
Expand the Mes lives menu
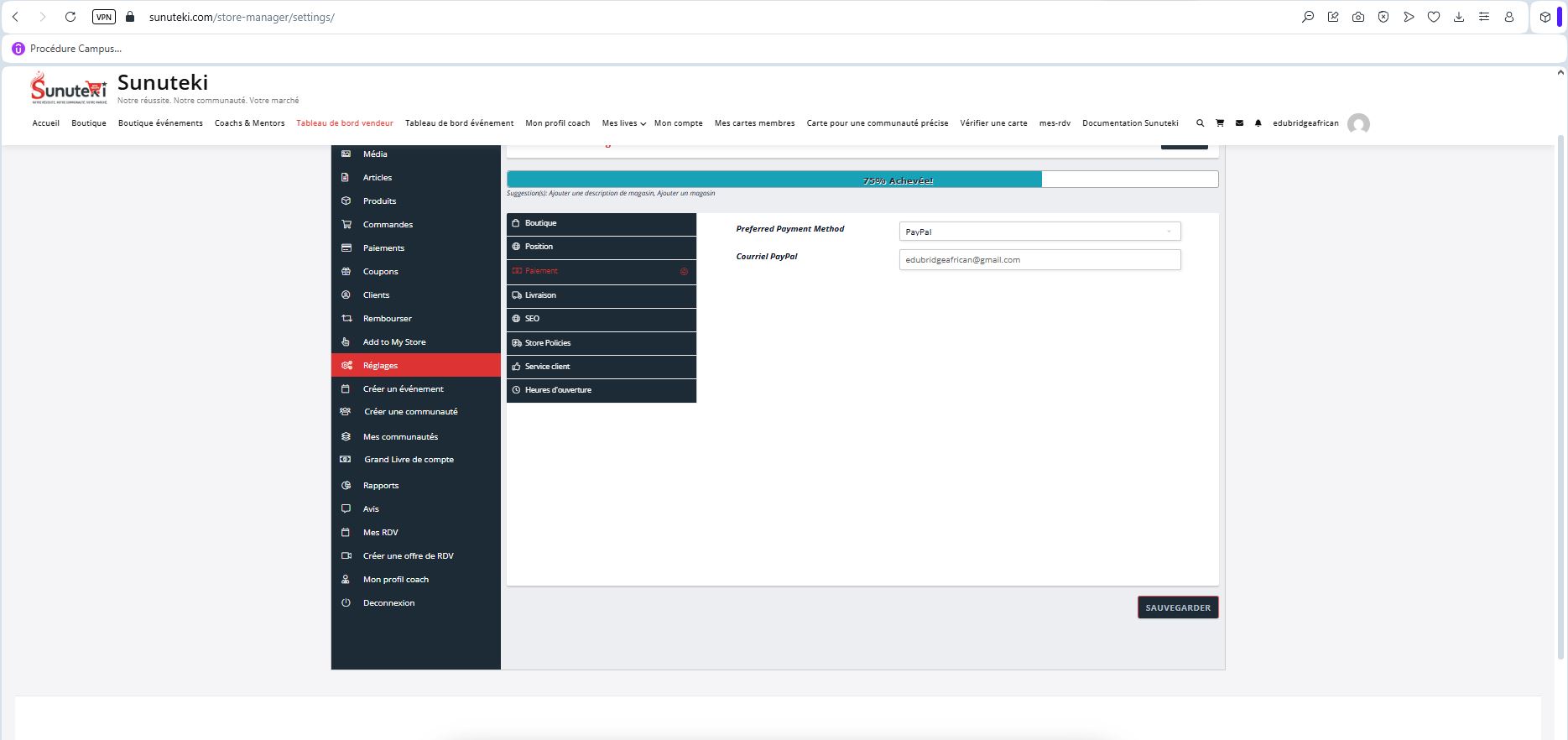click(623, 123)
